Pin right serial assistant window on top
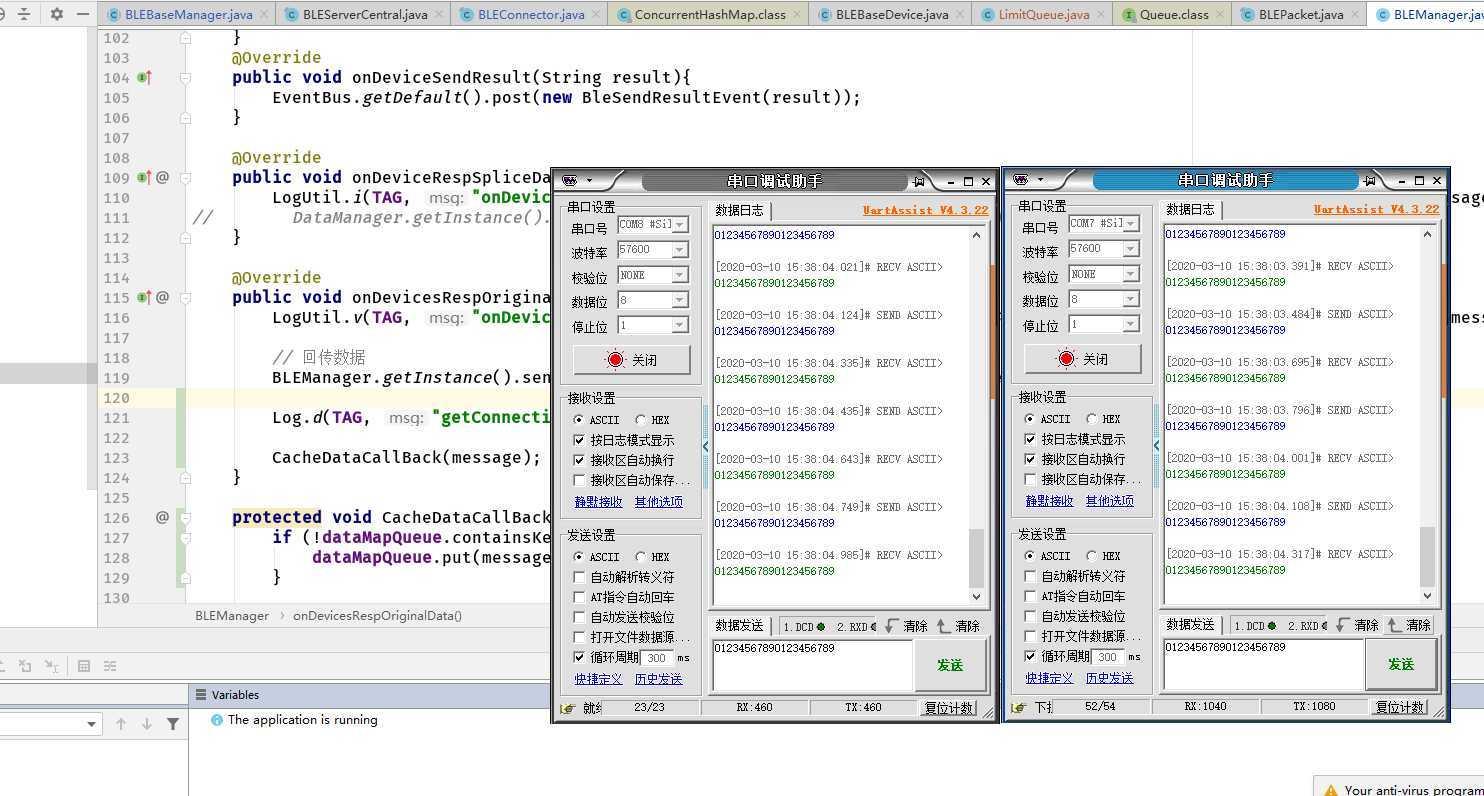This screenshot has width=1484, height=796. pyautogui.click(x=1370, y=180)
